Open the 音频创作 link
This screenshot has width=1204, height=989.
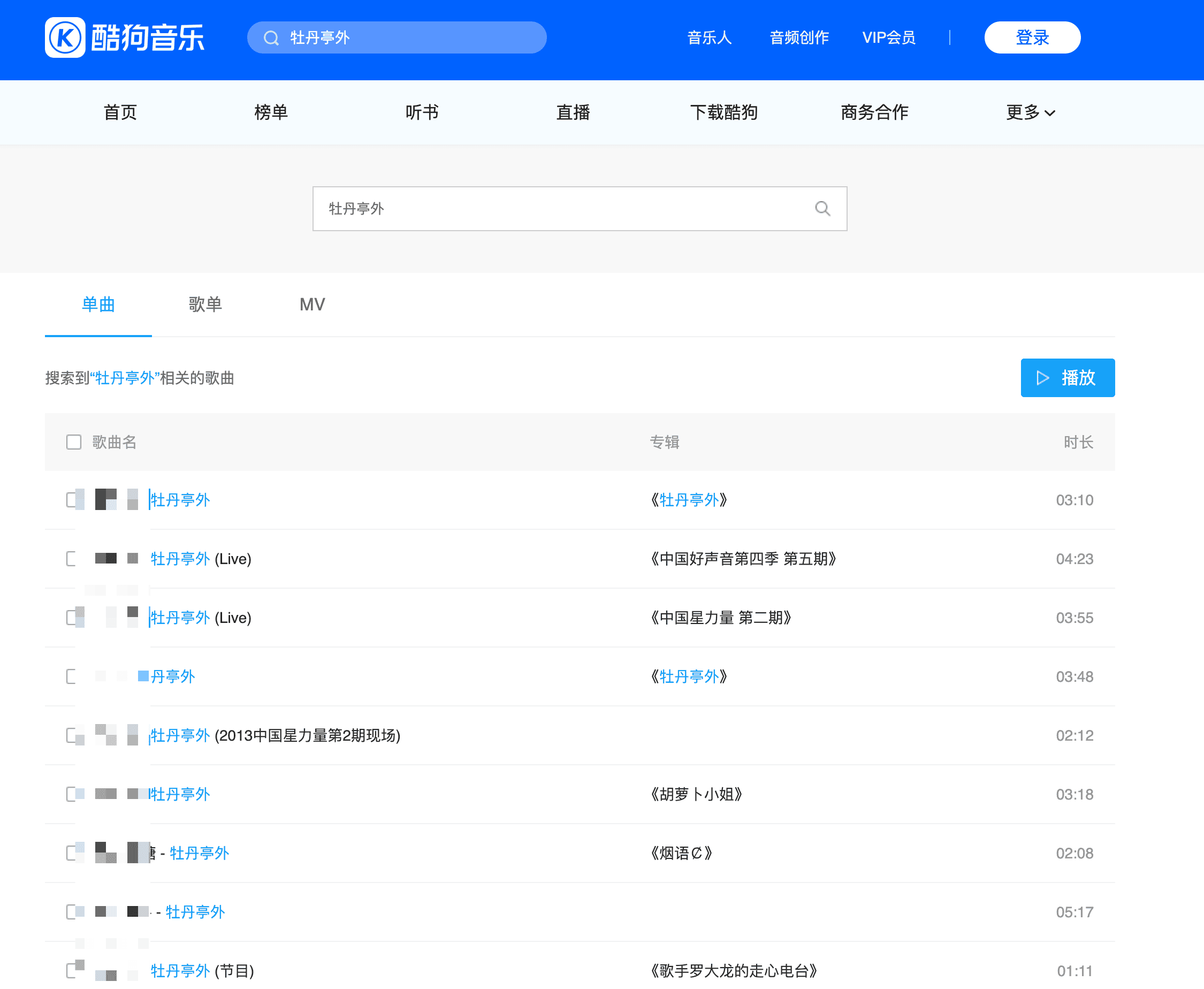coord(799,37)
